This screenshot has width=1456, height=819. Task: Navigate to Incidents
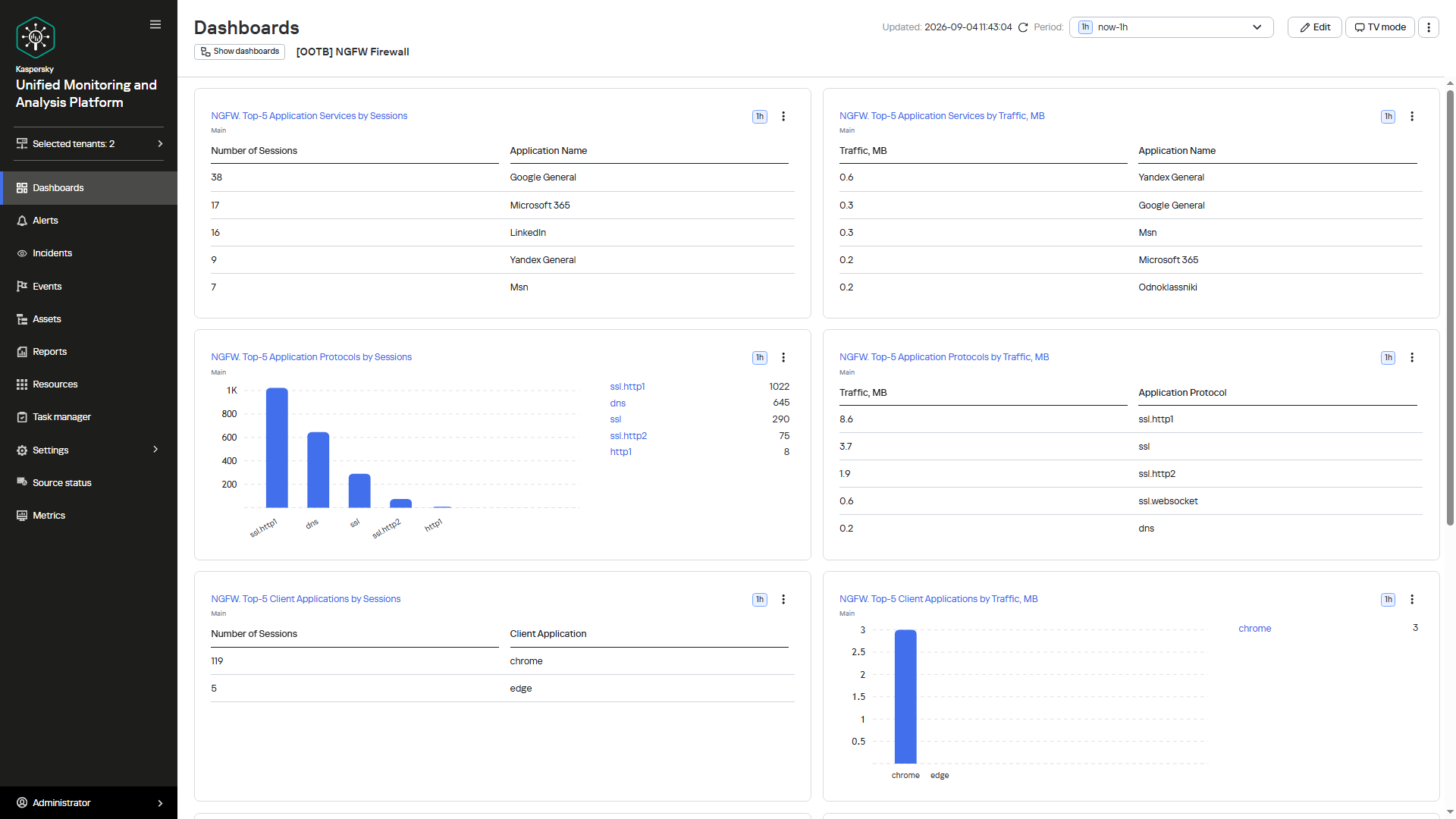point(89,253)
